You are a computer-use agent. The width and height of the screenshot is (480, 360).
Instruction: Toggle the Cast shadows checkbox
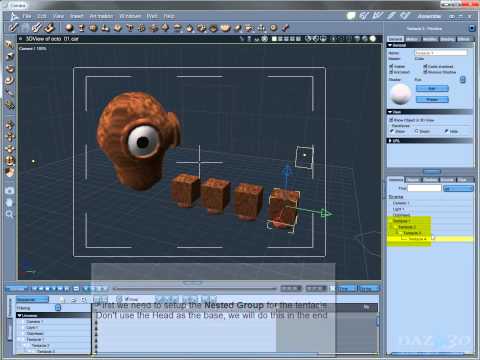[425, 66]
